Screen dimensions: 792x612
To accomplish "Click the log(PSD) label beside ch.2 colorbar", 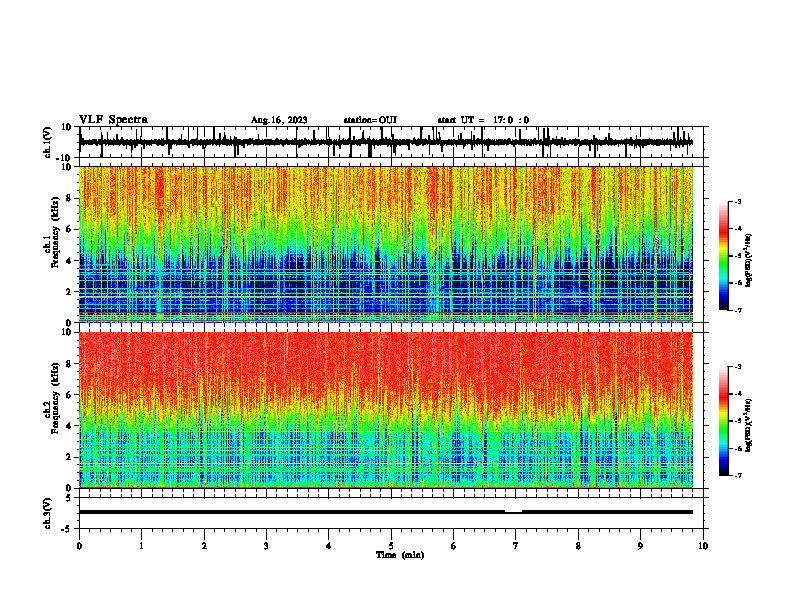I will 749,426.
